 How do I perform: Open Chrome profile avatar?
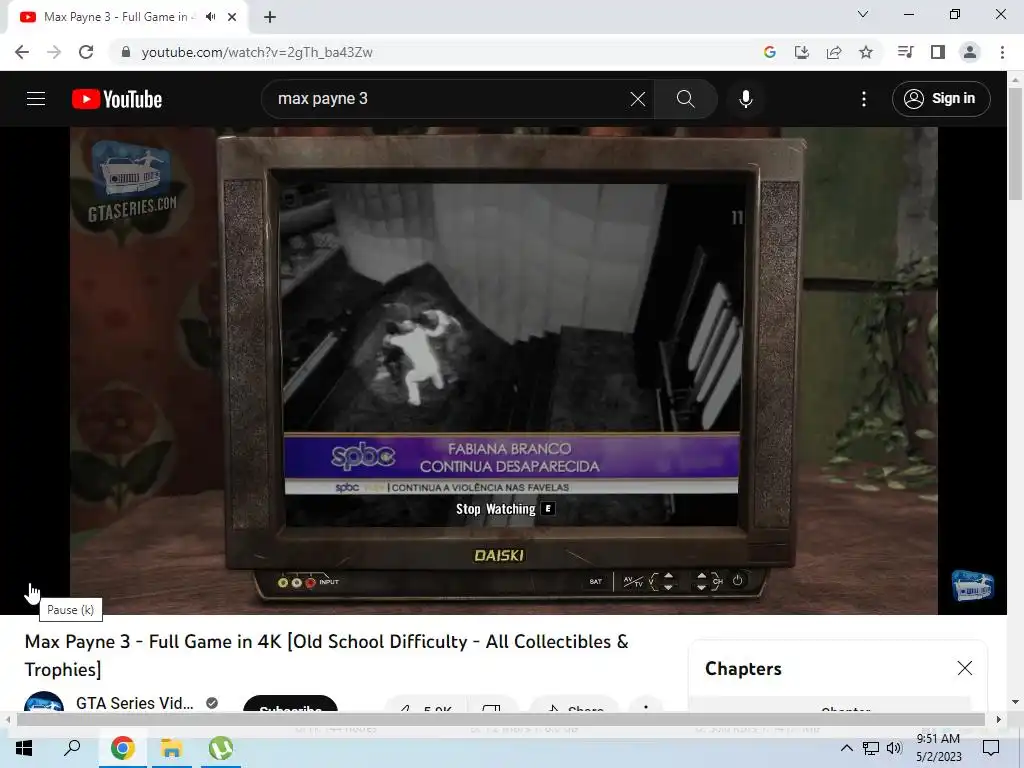[970, 52]
